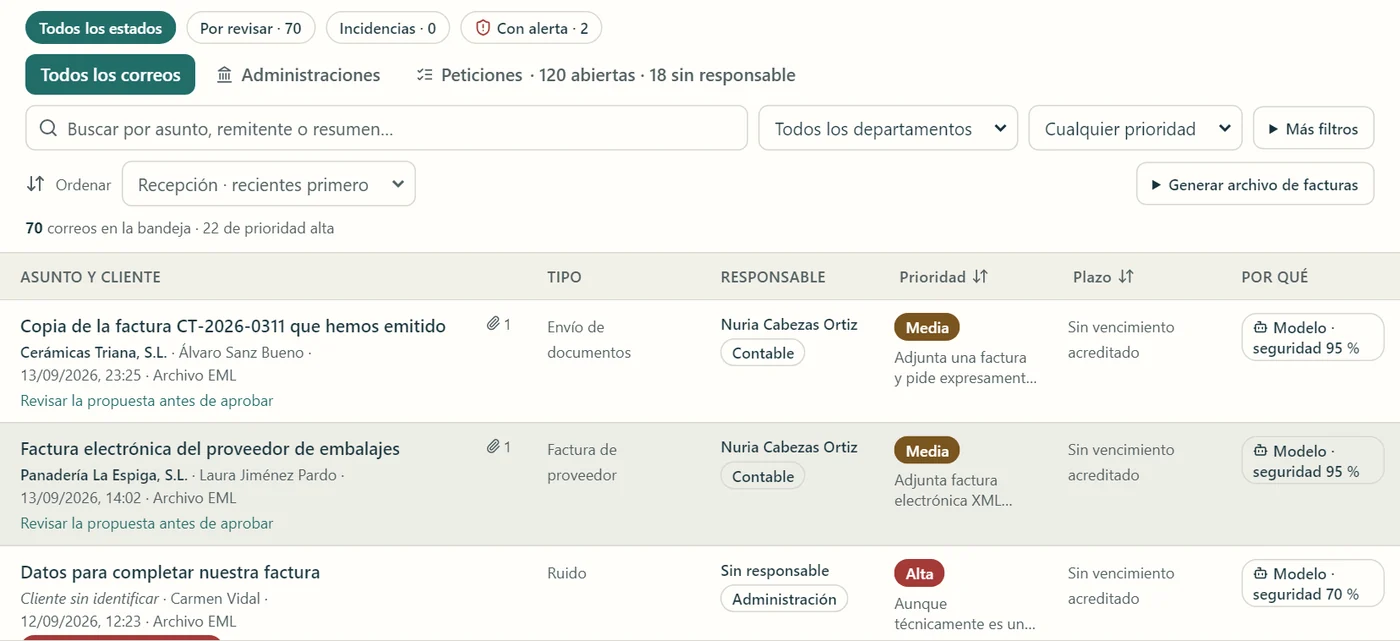The width and height of the screenshot is (1400, 641).
Task: Click the Alta priority badge
Action: coord(919,573)
